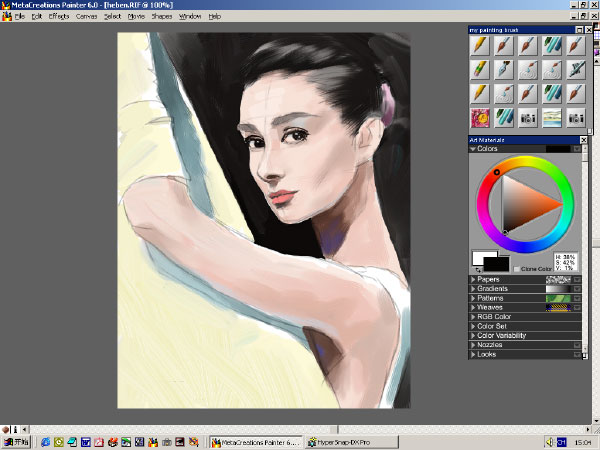Screen dimensions: 600x450
Task: Expand the Weaves section
Action: pyautogui.click(x=473, y=307)
